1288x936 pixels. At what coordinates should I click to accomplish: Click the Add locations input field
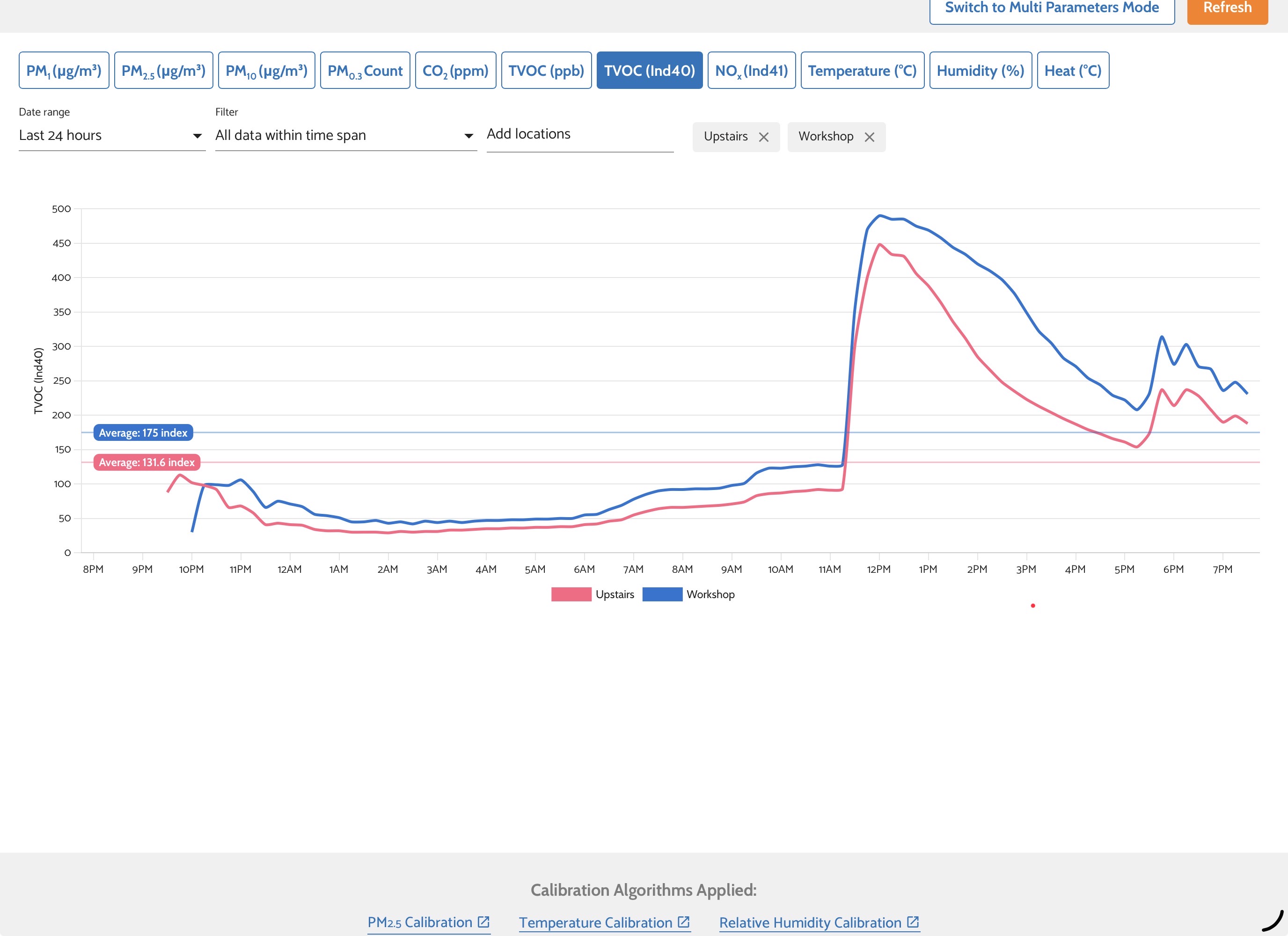[579, 135]
